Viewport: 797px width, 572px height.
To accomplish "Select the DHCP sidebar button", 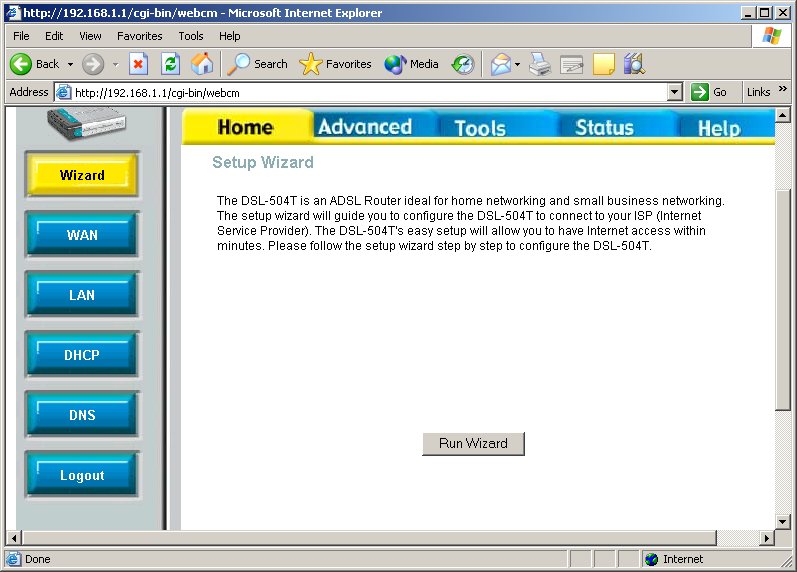I will pos(82,355).
